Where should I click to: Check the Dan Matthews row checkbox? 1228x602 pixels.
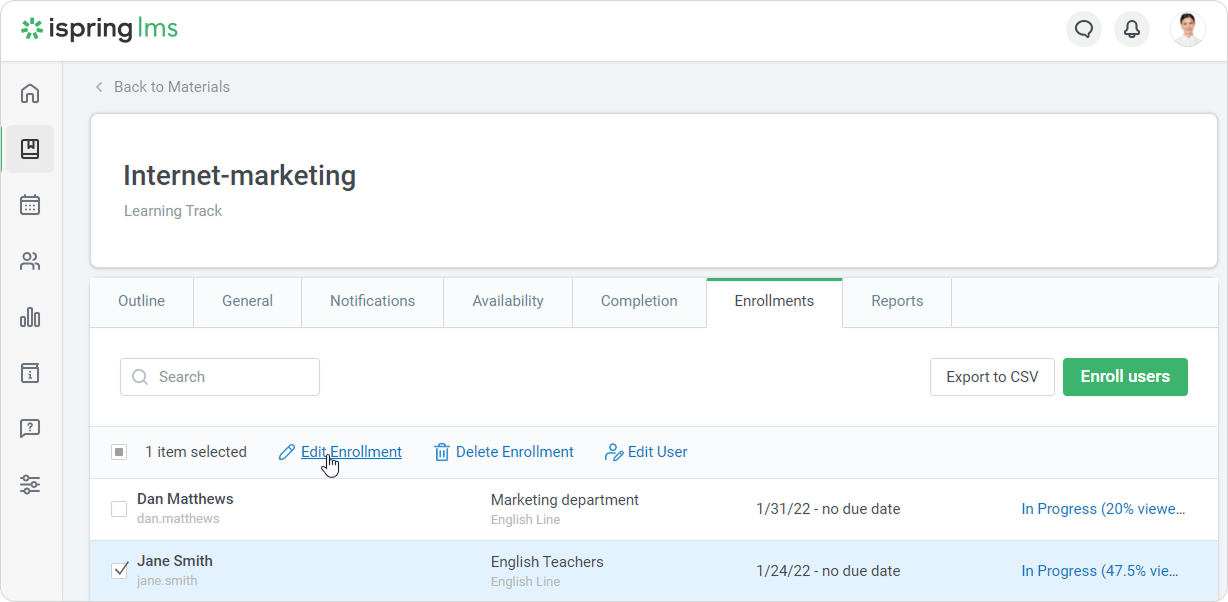(119, 509)
